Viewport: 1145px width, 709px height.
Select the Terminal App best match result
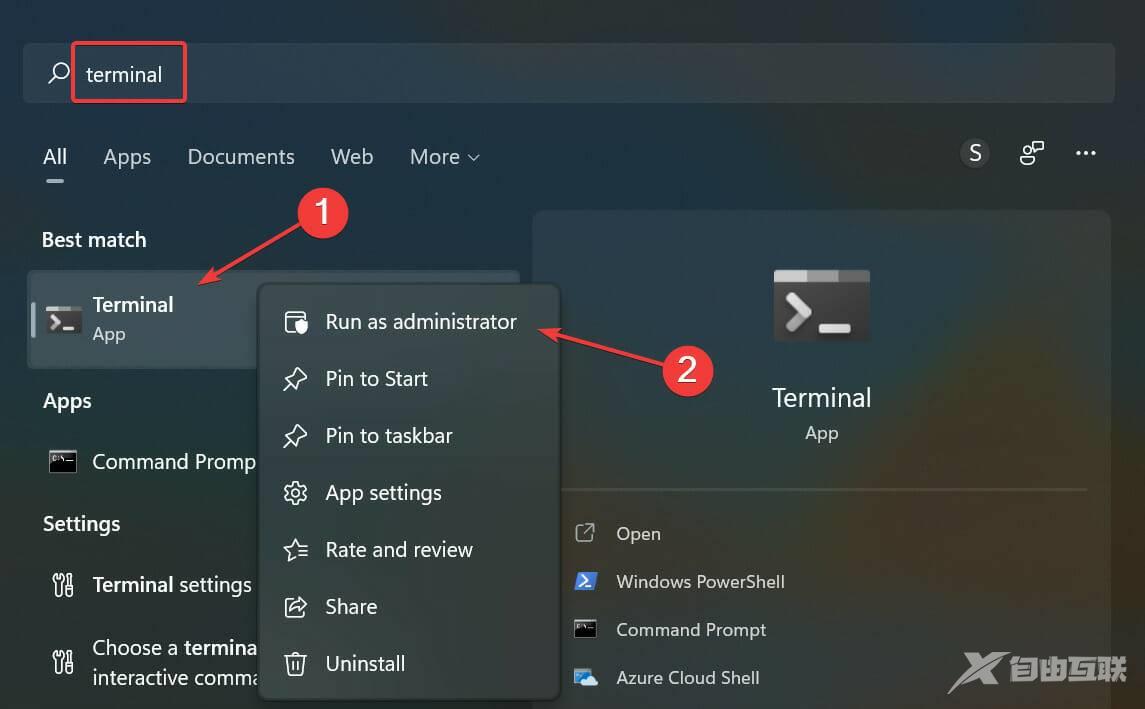coord(143,319)
